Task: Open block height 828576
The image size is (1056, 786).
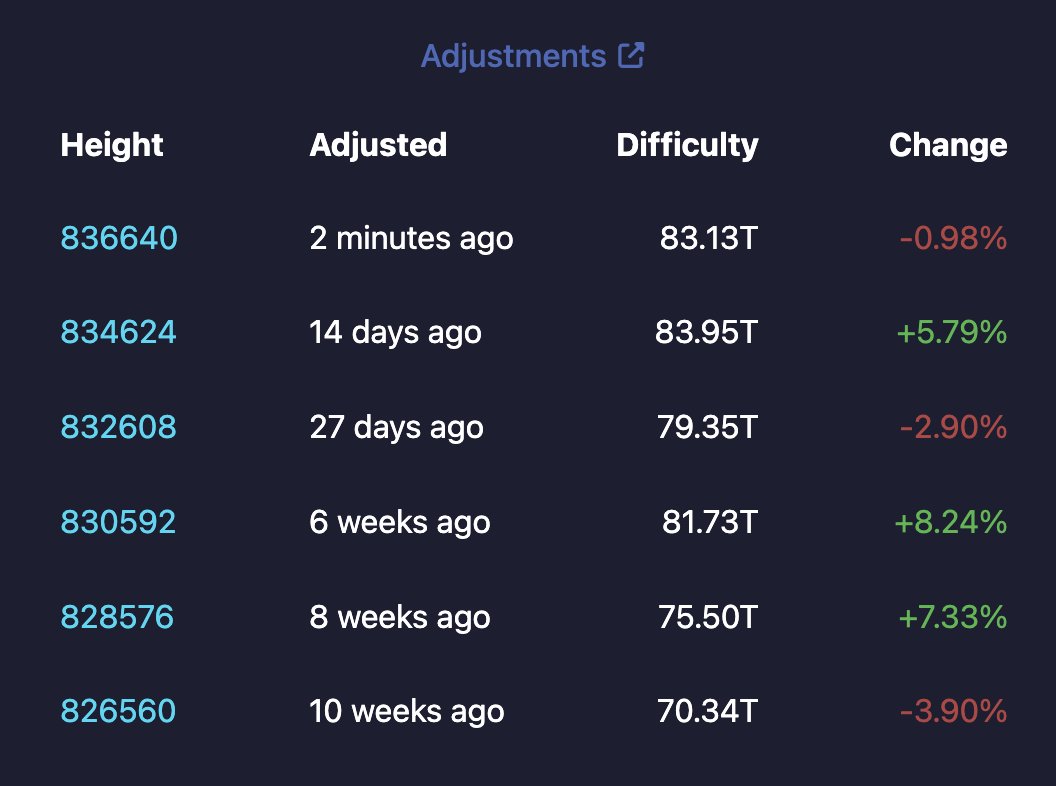Action: coord(118,617)
